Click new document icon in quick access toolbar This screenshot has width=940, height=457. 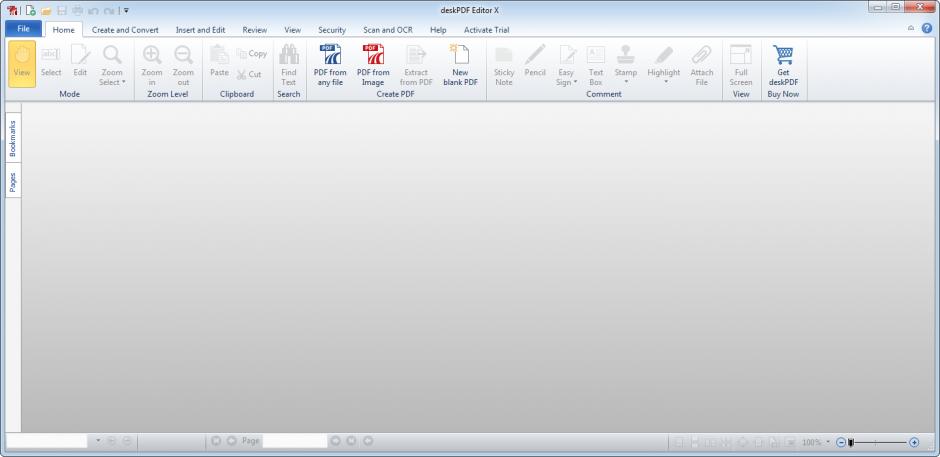[31, 10]
